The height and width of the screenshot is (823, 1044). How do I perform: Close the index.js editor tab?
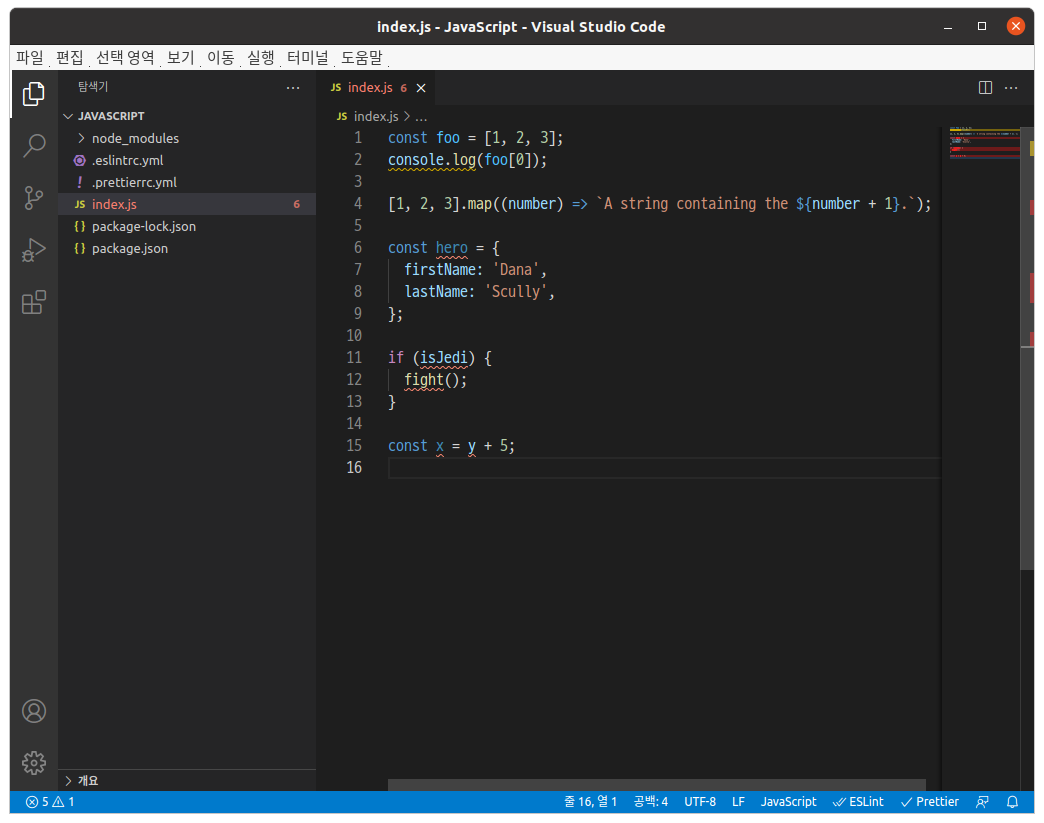tap(421, 88)
